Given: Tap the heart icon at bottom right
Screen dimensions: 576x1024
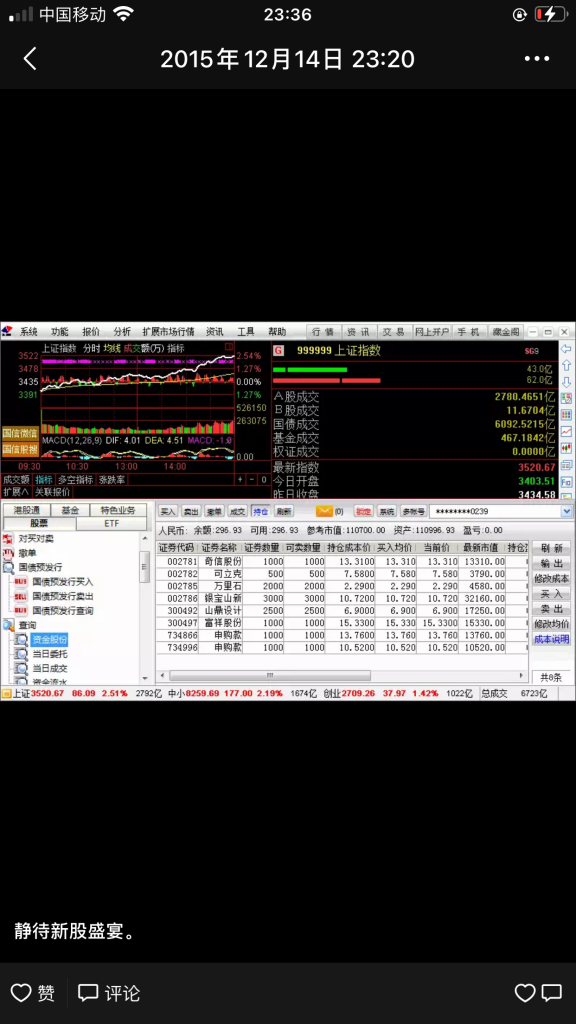Looking at the screenshot, I should [x=525, y=993].
